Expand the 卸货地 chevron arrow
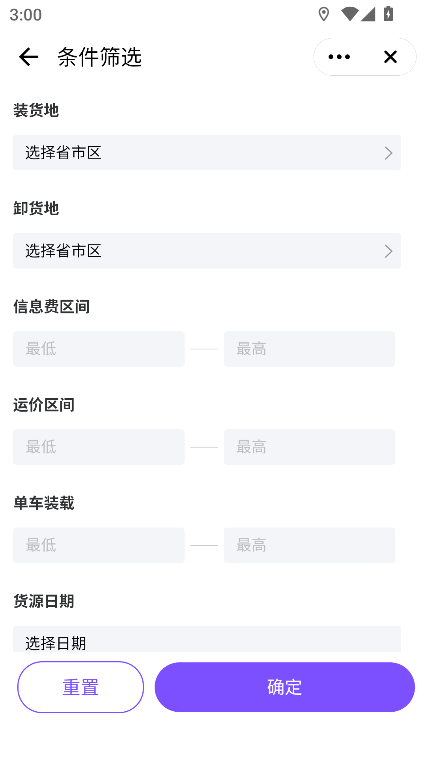This screenshot has height=757, width=426. pyautogui.click(x=388, y=251)
